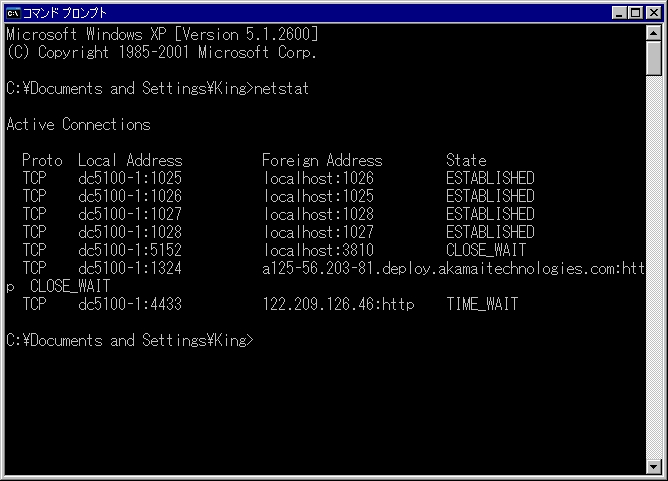
Task: Click the Local Address column header
Action: click(x=130, y=160)
